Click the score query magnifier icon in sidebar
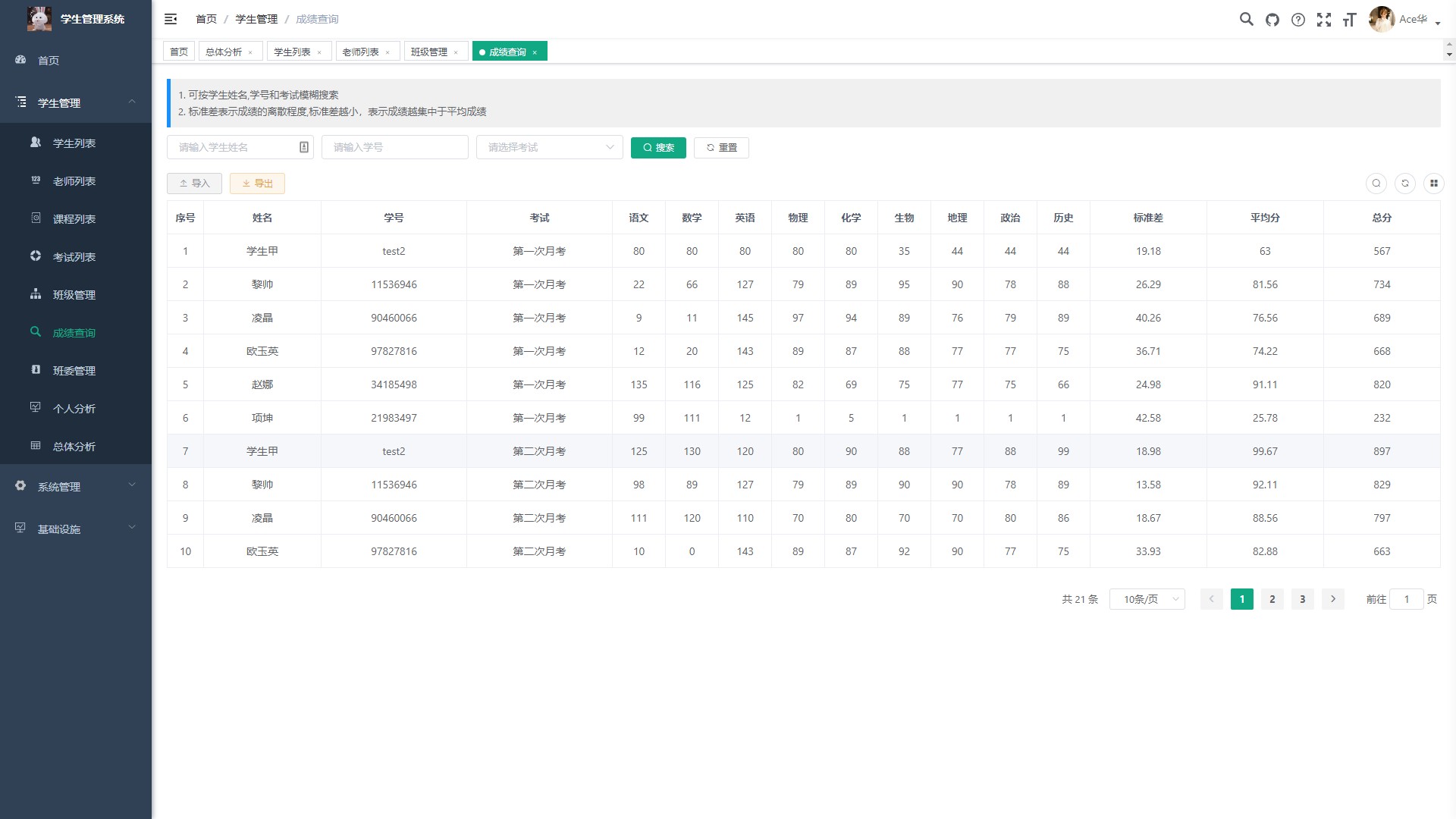The width and height of the screenshot is (1456, 819). coord(36,332)
